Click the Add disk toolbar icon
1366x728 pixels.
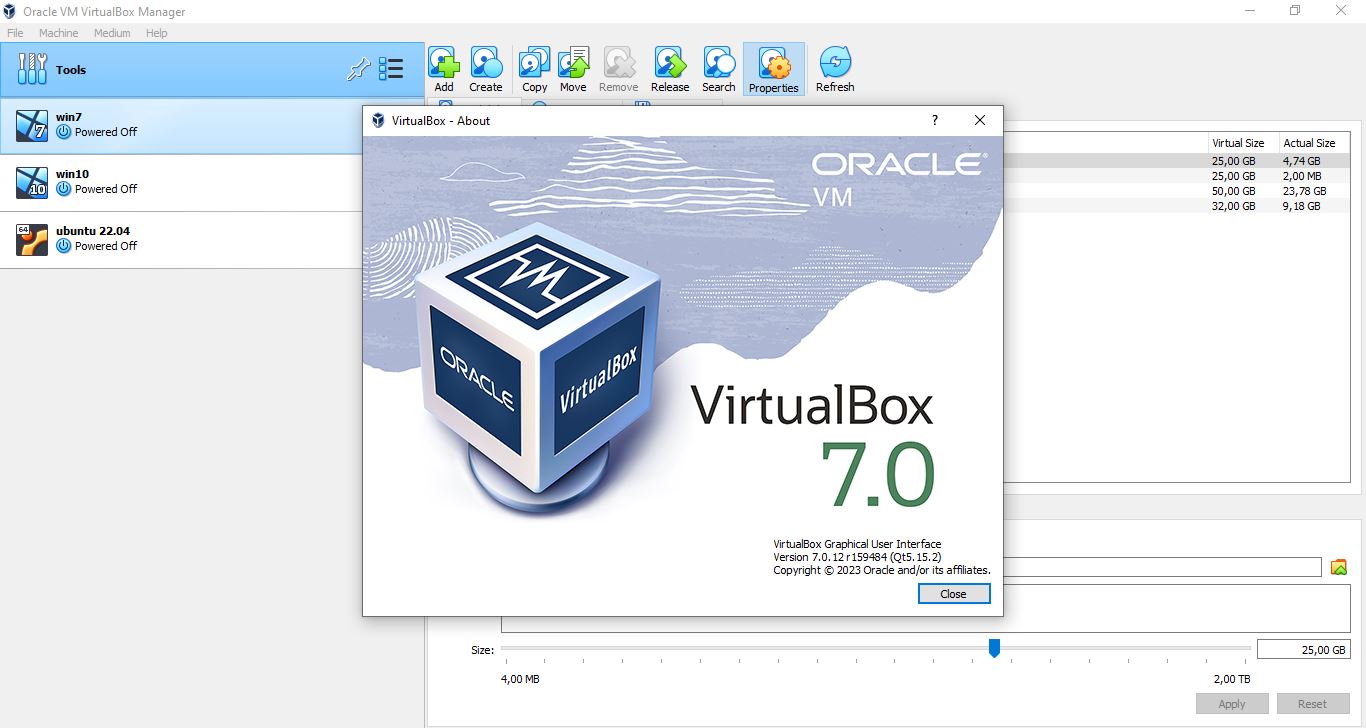tap(444, 70)
